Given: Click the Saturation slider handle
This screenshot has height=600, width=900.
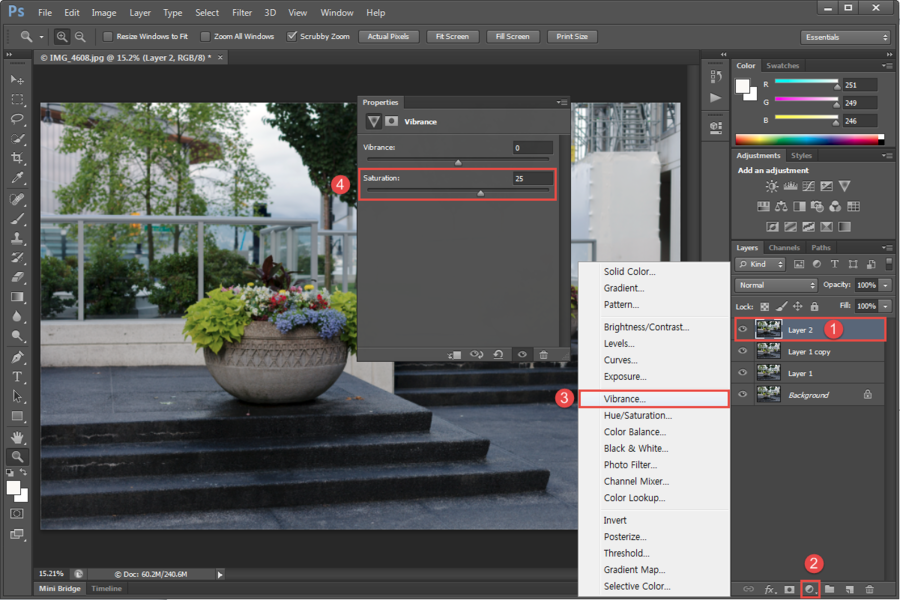Looking at the screenshot, I should pyautogui.click(x=481, y=193).
